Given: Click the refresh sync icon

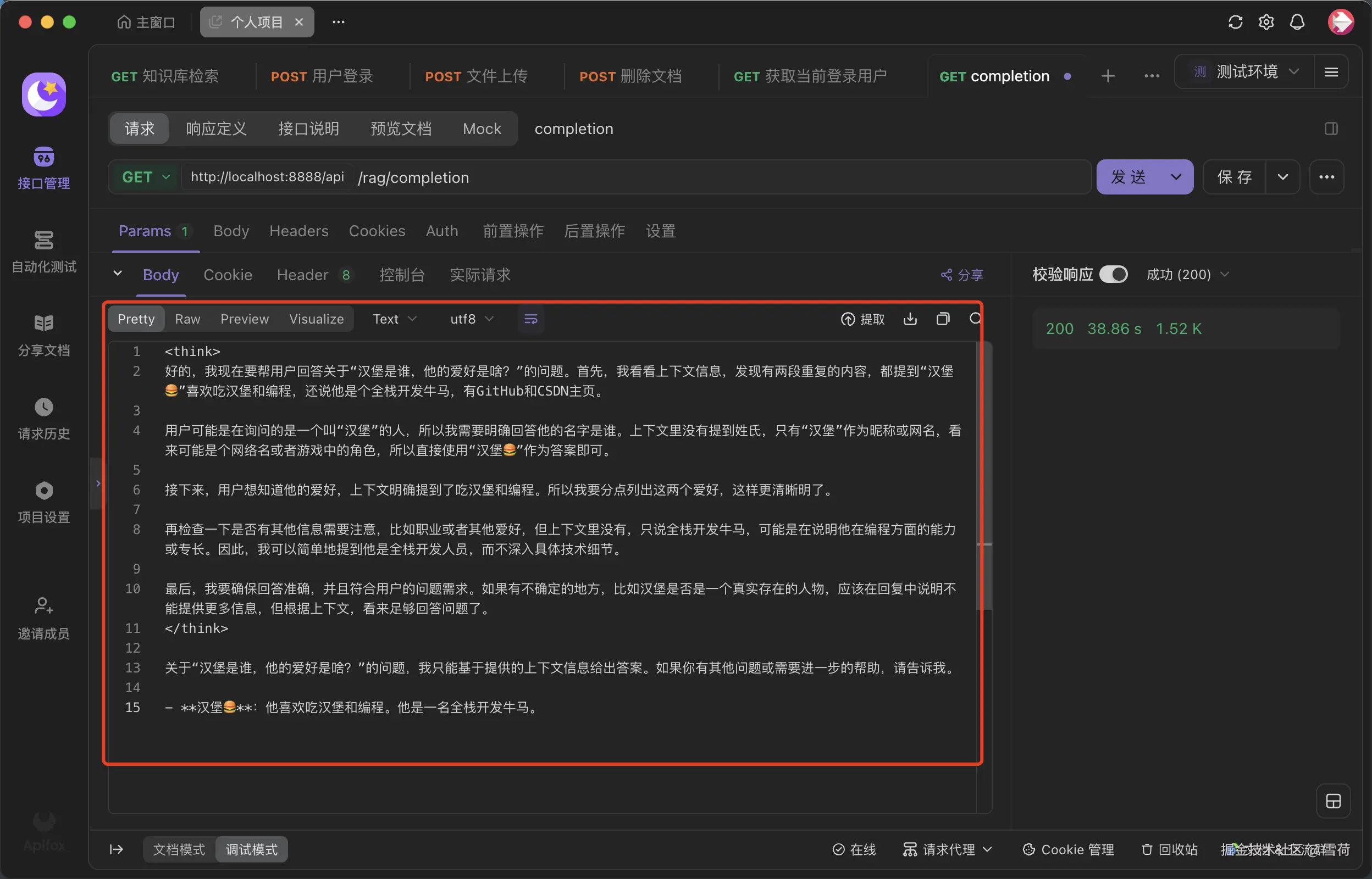Looking at the screenshot, I should click(1235, 23).
